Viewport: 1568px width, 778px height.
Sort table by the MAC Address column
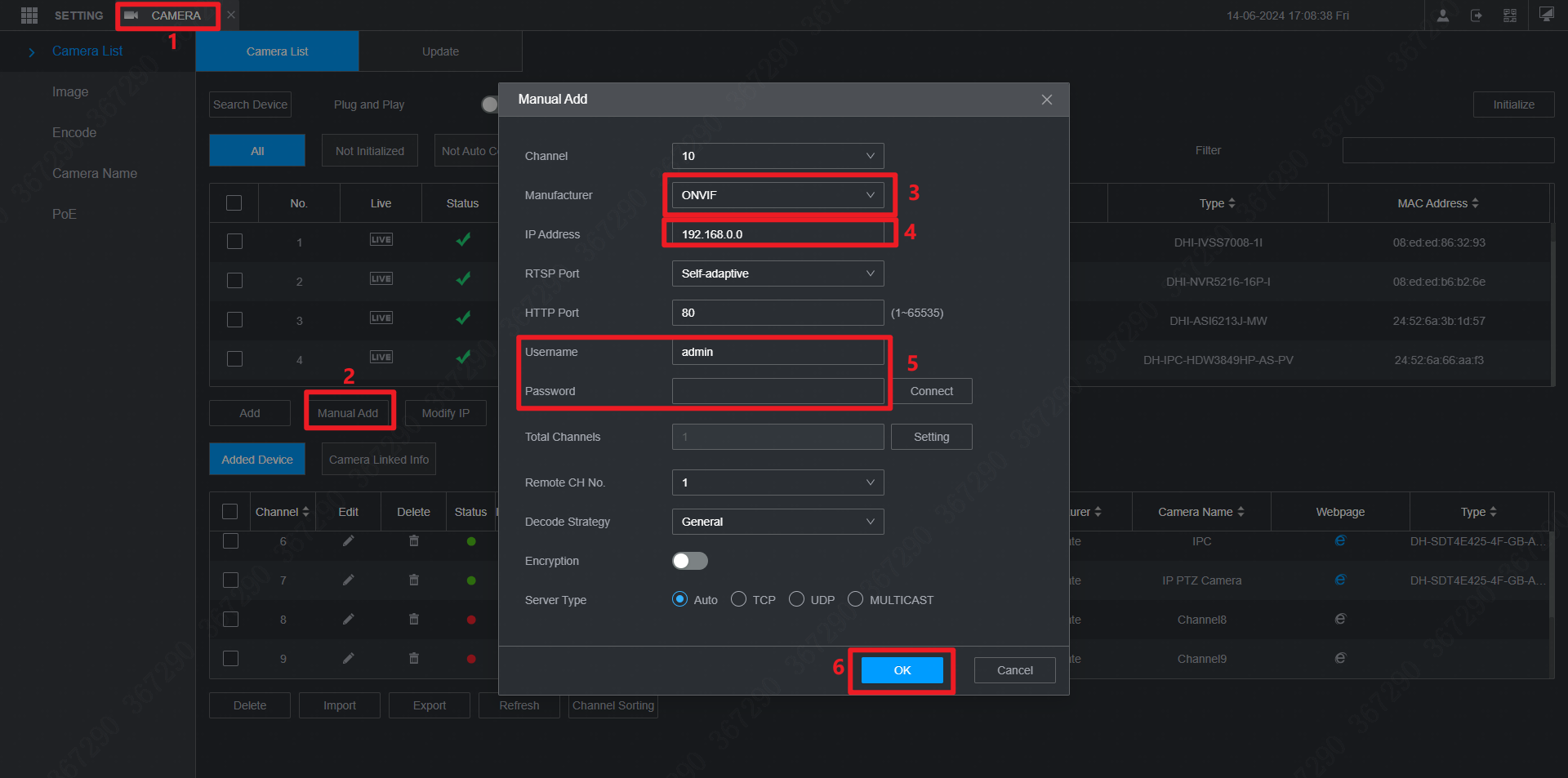coord(1439,202)
